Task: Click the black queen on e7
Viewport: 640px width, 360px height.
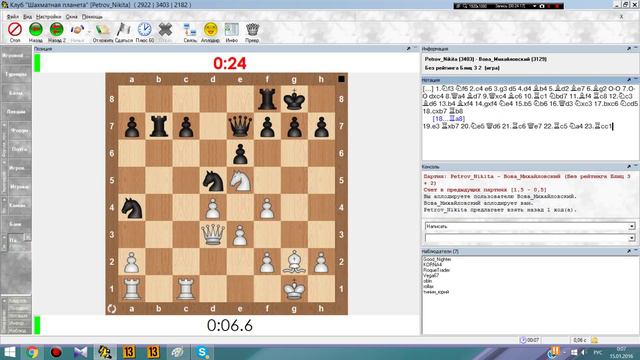Action: pyautogui.click(x=240, y=126)
